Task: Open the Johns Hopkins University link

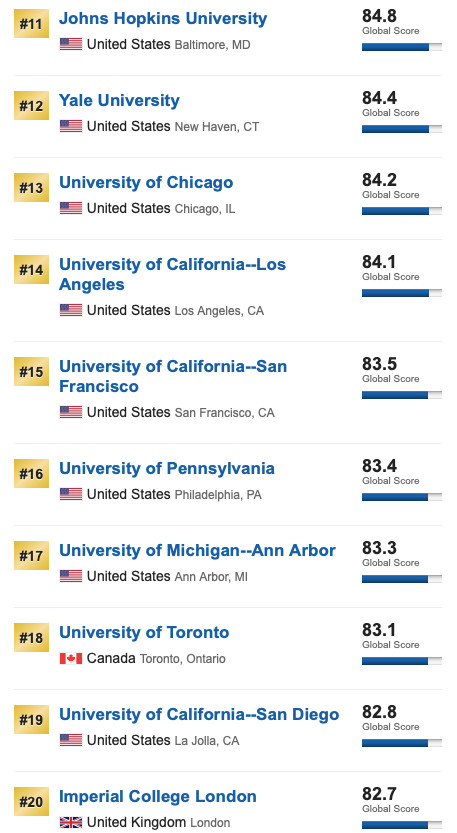Action: 163,19
